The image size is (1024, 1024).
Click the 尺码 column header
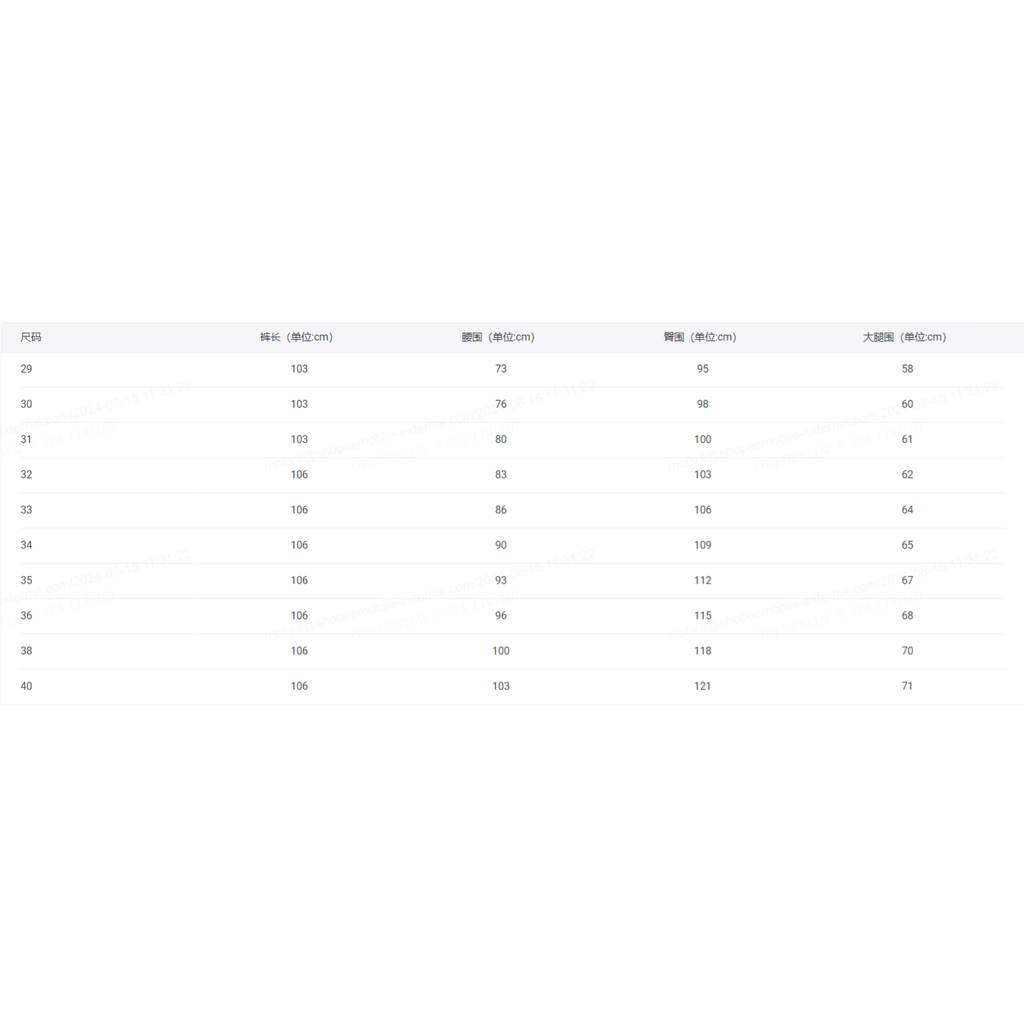(31, 337)
